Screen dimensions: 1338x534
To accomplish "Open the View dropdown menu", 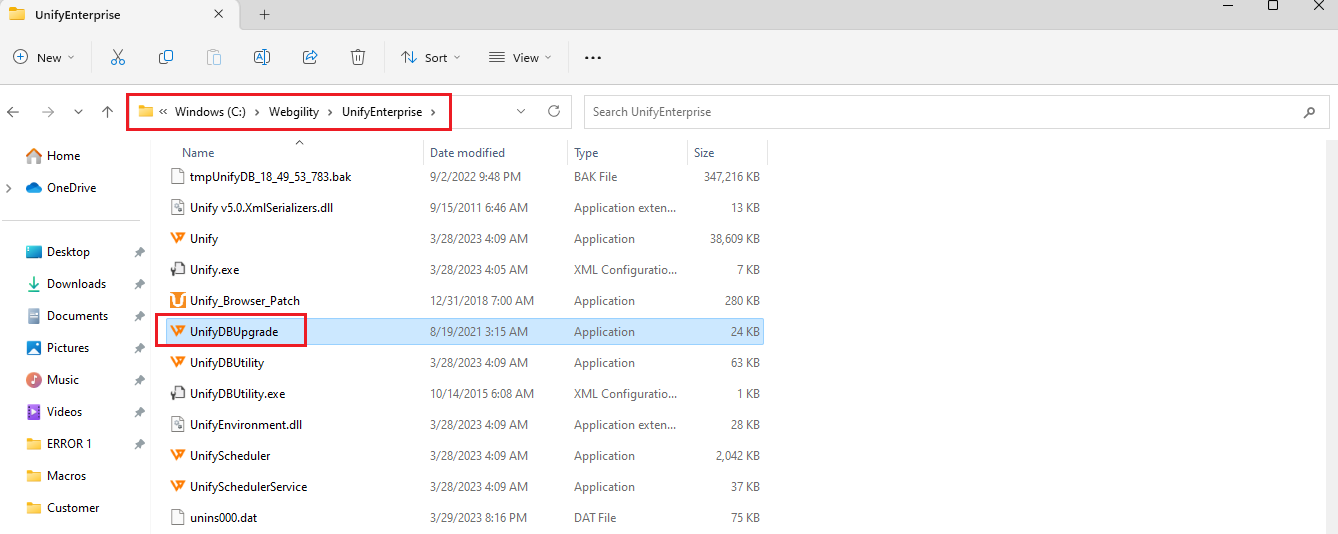I will (521, 57).
